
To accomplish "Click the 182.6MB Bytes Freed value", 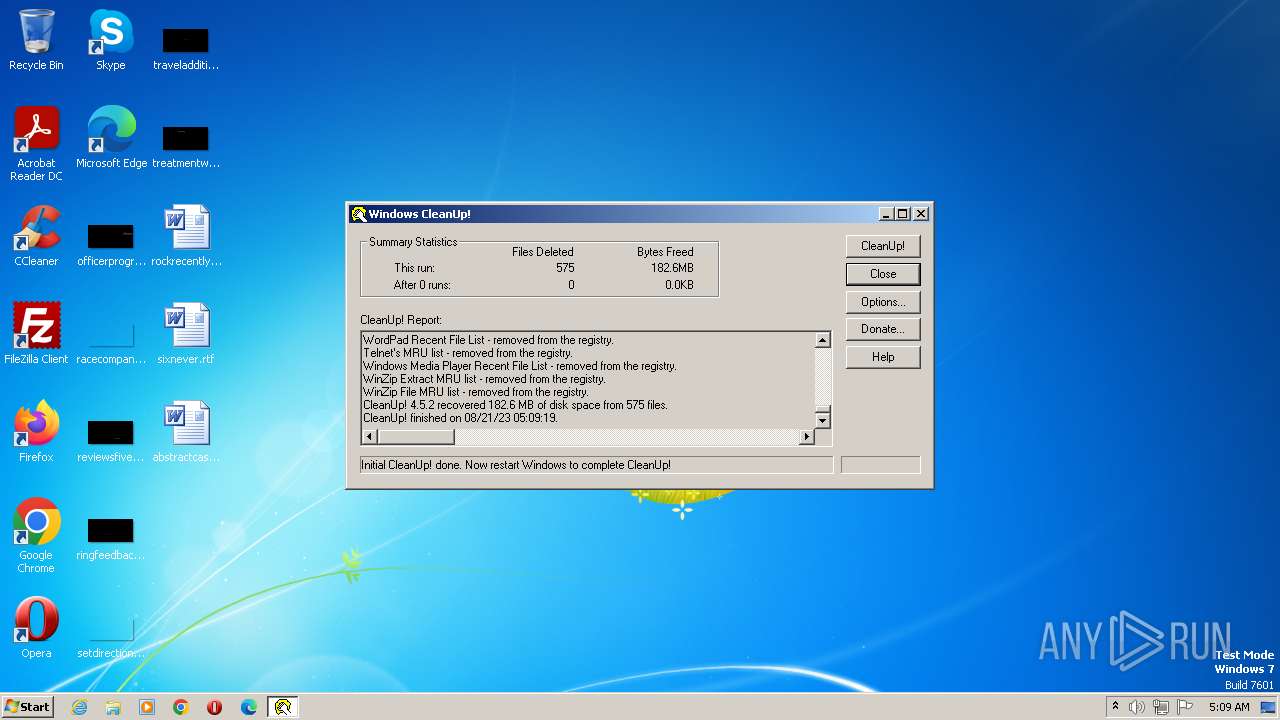I will [x=672, y=268].
